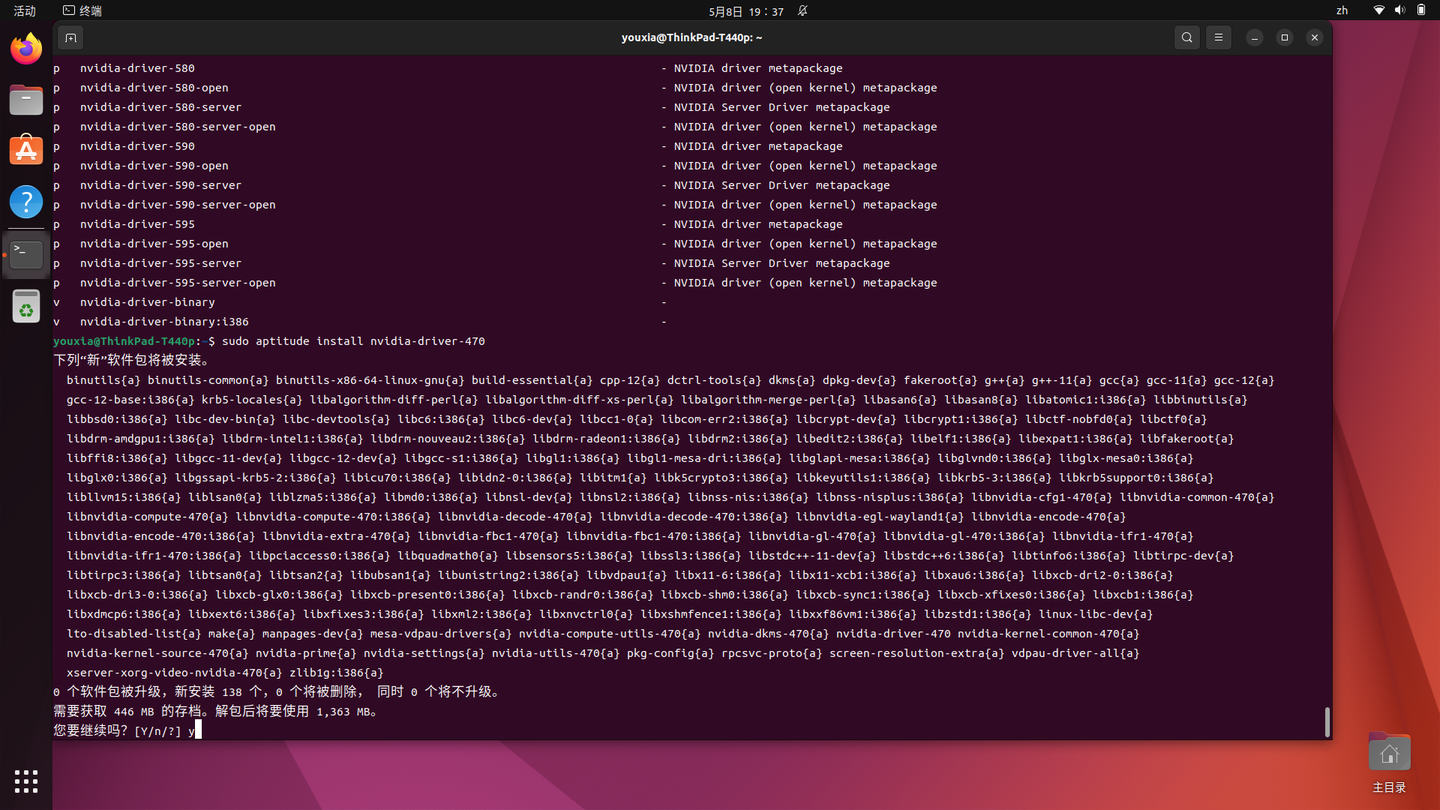Click nvidia-driver-595-server-open text

click(x=178, y=283)
